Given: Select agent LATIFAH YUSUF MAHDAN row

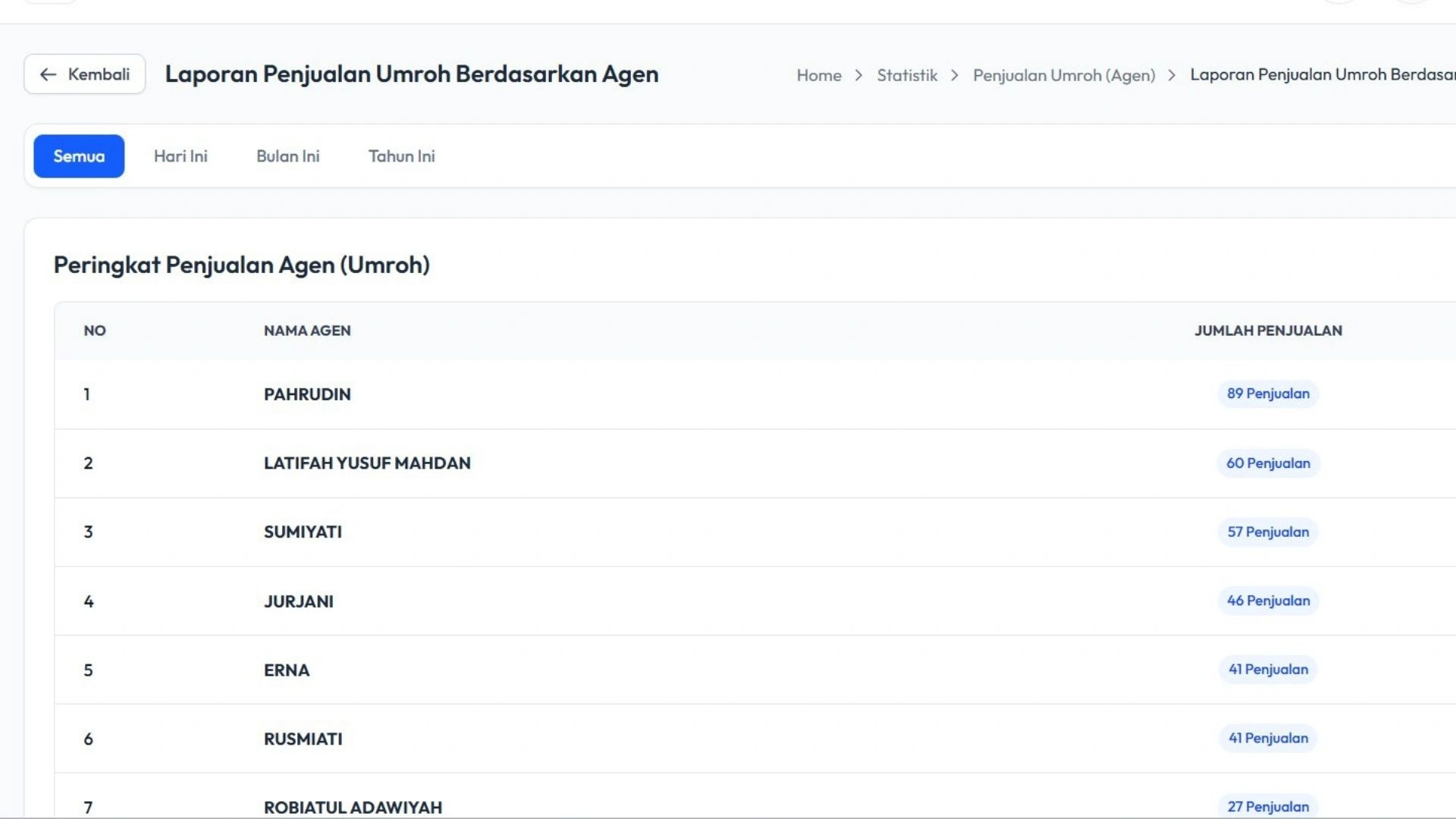Looking at the screenshot, I should pyautogui.click(x=367, y=463).
